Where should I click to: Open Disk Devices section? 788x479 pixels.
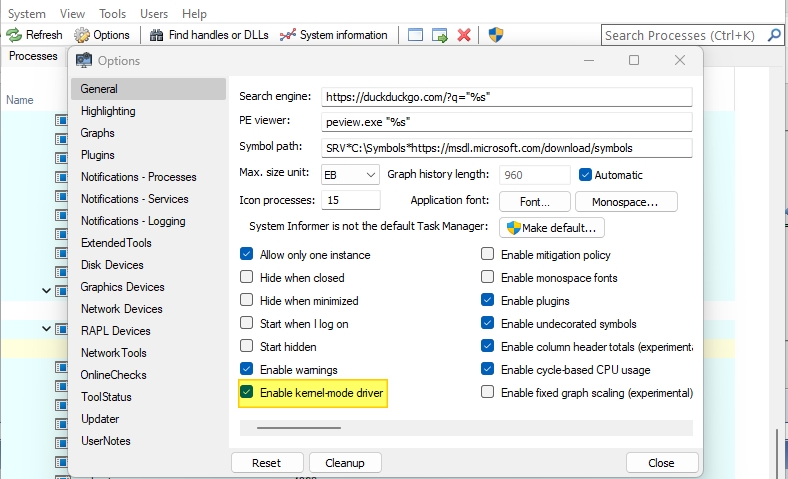pos(148,265)
